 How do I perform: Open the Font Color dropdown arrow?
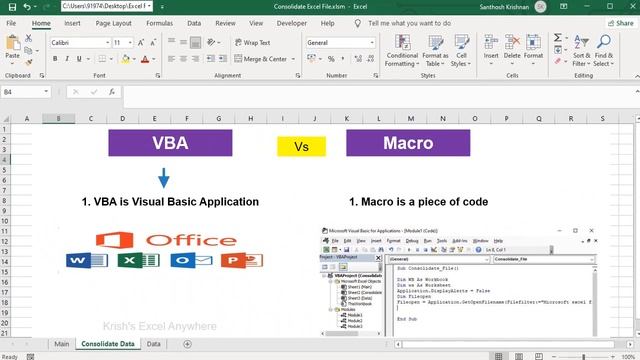click(154, 60)
